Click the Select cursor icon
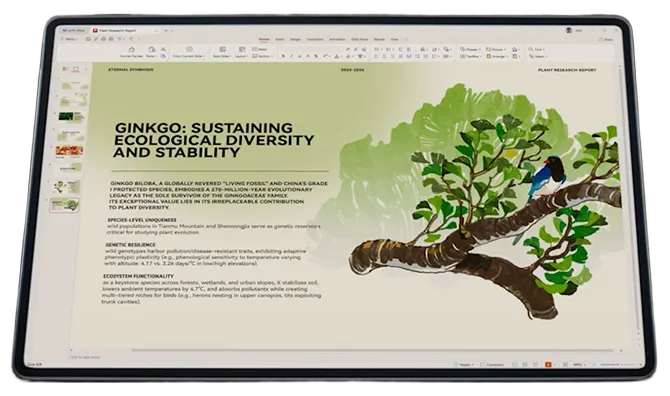Image resolution: width=670 pixels, height=396 pixels. pos(532,56)
